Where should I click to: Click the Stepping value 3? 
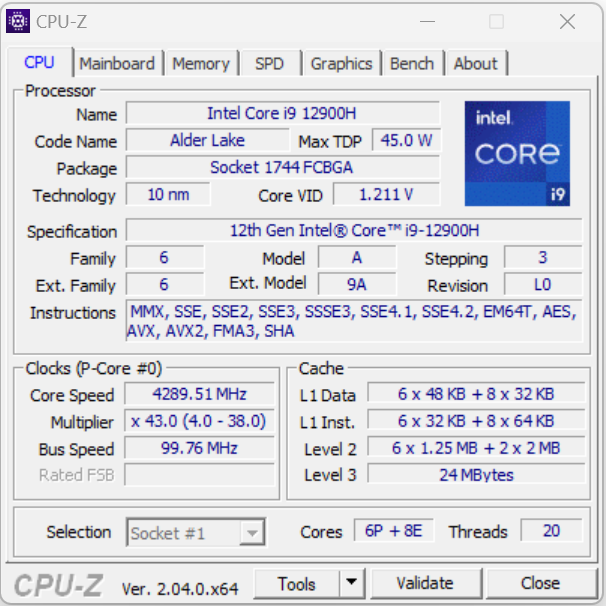click(543, 257)
